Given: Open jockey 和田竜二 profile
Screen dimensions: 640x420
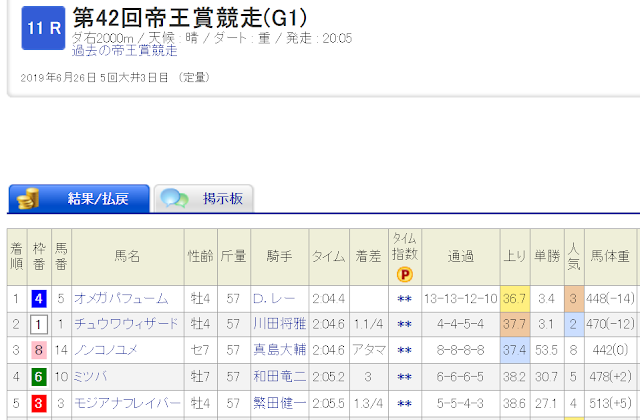Looking at the screenshot, I should (280, 376).
